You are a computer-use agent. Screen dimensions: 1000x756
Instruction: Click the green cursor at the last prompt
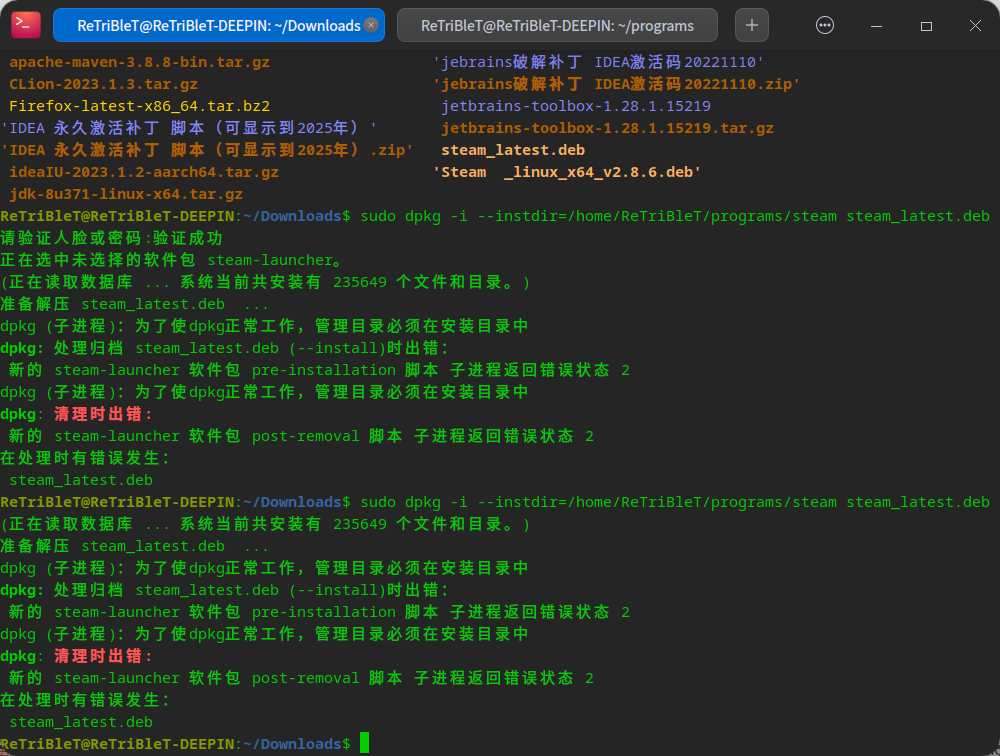[x=365, y=743]
